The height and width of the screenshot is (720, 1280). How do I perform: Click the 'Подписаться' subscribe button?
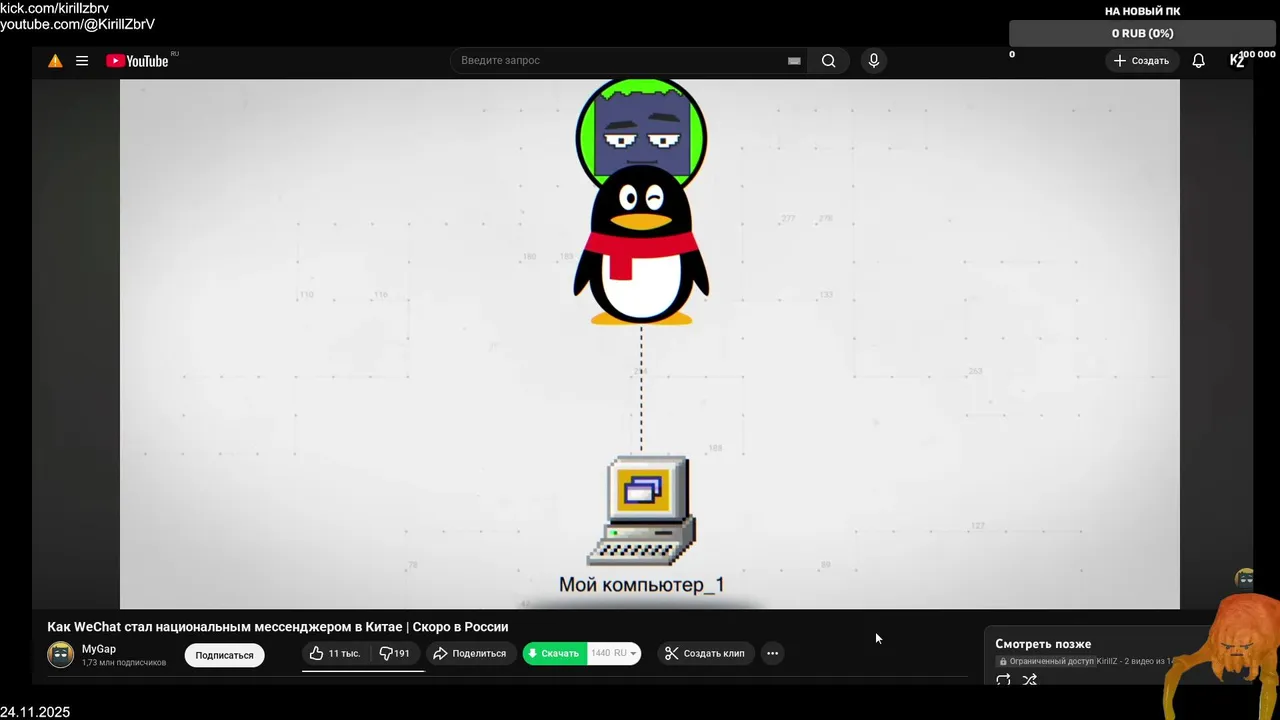tap(224, 655)
